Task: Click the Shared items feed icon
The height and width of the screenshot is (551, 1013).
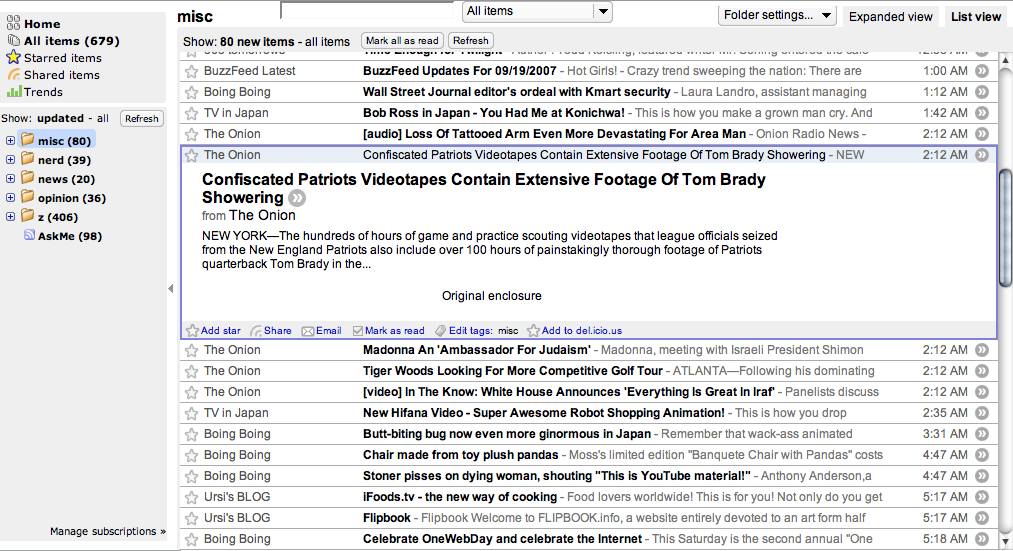Action: (14, 75)
